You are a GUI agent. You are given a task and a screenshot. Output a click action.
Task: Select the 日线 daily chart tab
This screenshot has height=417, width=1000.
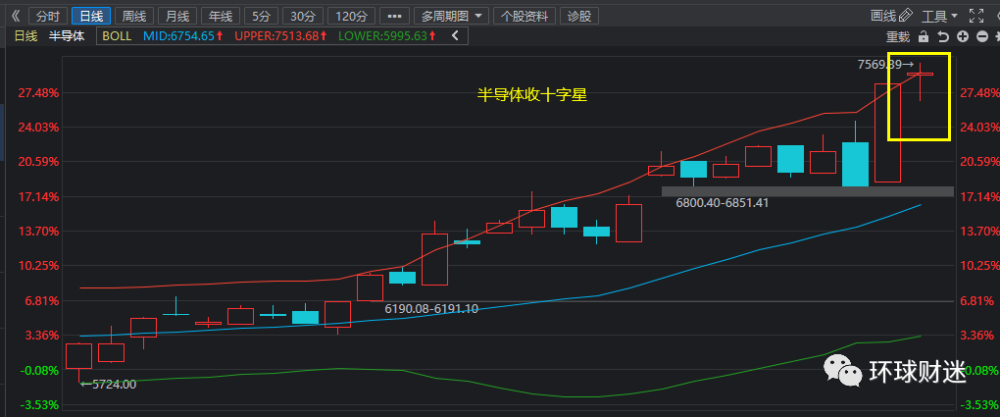[x=91, y=16]
